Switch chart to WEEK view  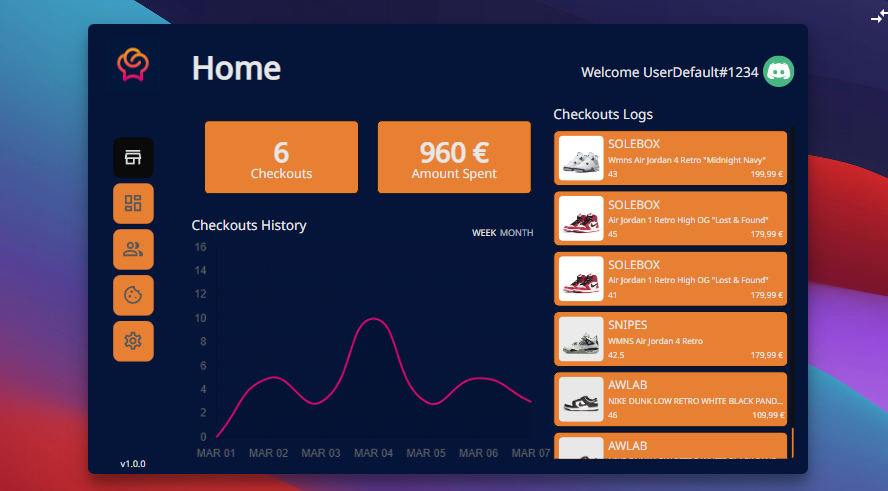tap(484, 233)
